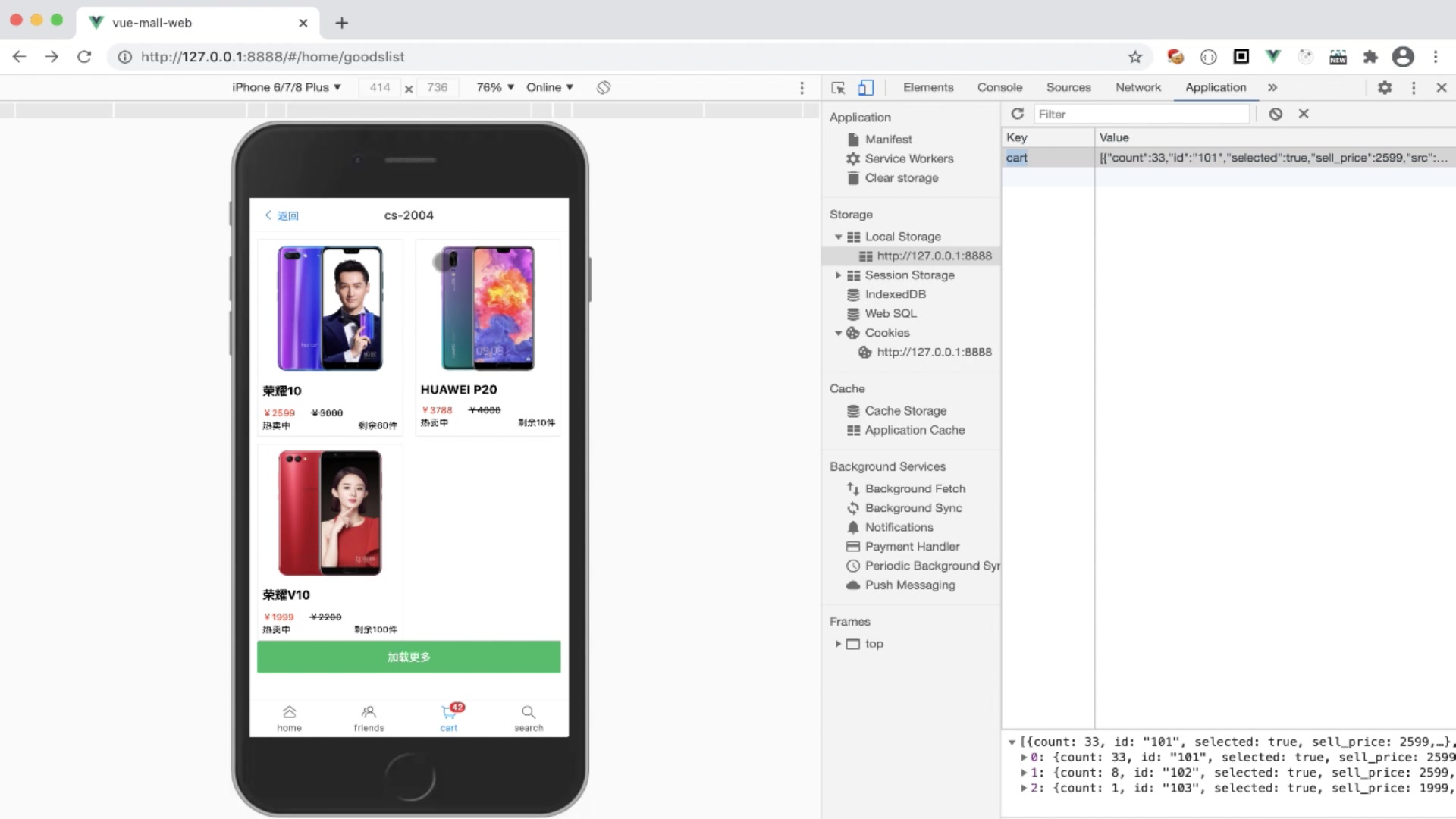The height and width of the screenshot is (819, 1456).
Task: Tap the 返回 back link in app
Action: pyautogui.click(x=281, y=215)
